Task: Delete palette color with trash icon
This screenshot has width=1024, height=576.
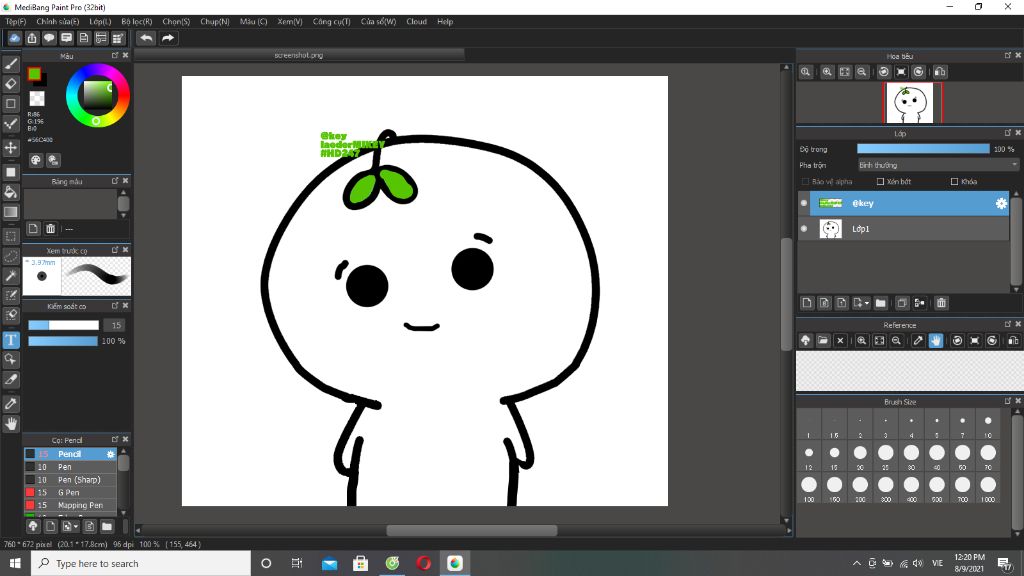Action: [50, 229]
